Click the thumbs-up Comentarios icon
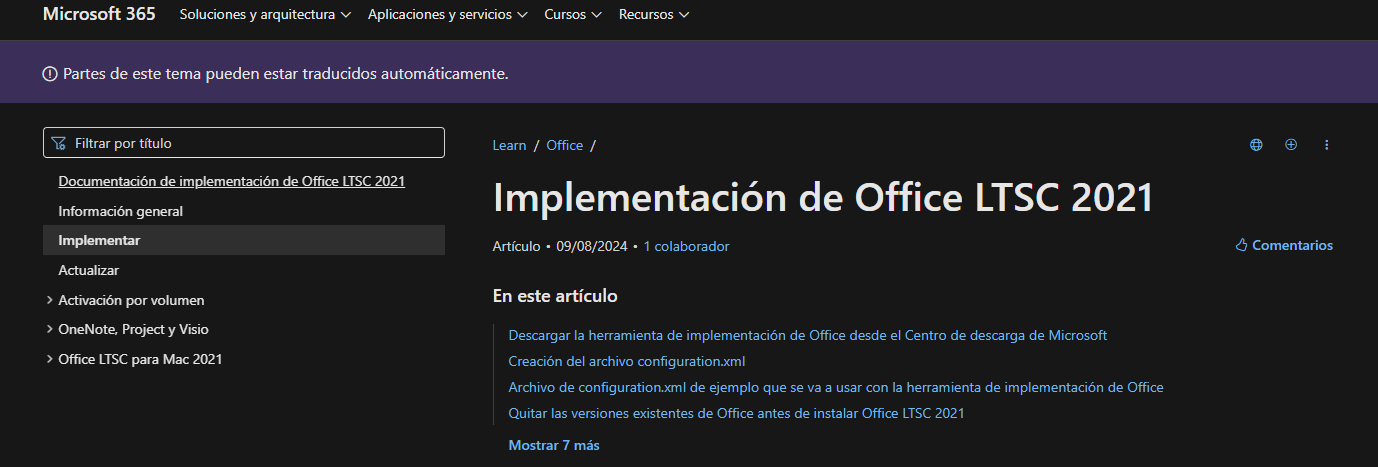 pyautogui.click(x=1242, y=245)
